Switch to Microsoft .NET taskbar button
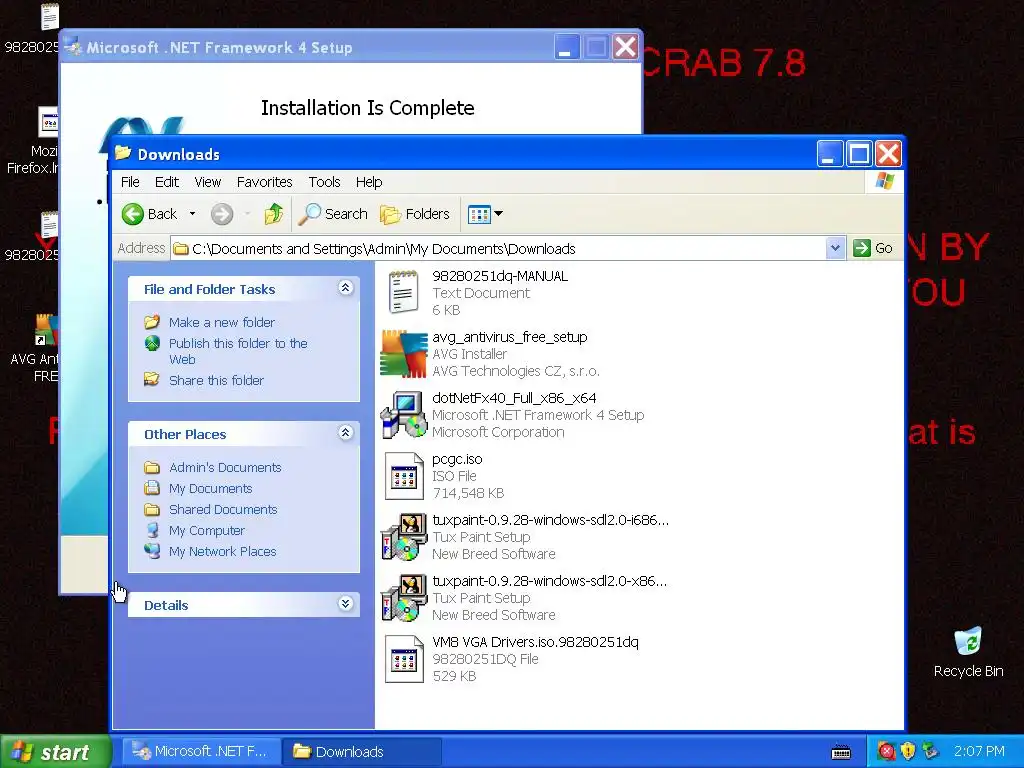The height and width of the screenshot is (768, 1024). [x=202, y=752]
